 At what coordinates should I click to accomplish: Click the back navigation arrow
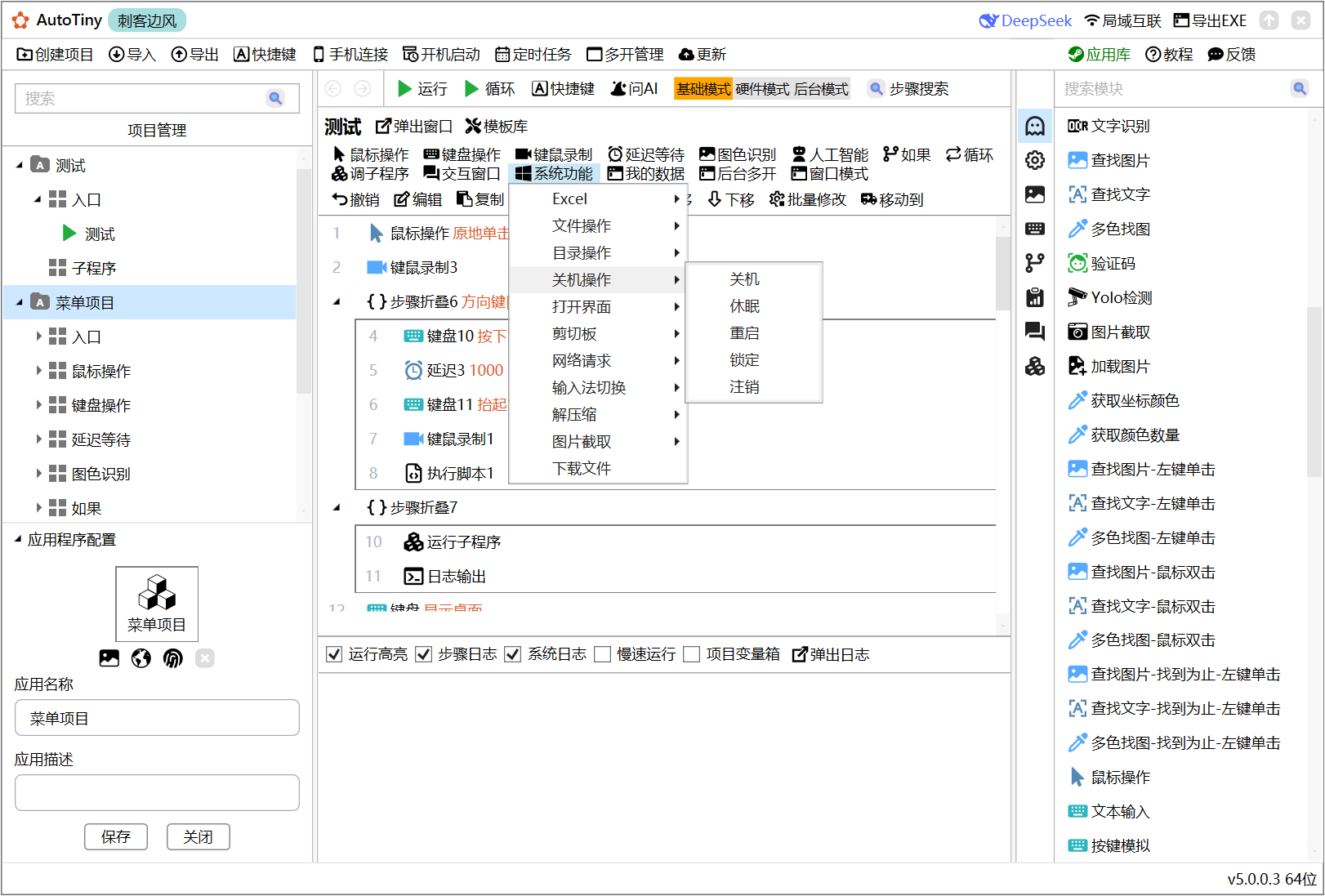333,88
